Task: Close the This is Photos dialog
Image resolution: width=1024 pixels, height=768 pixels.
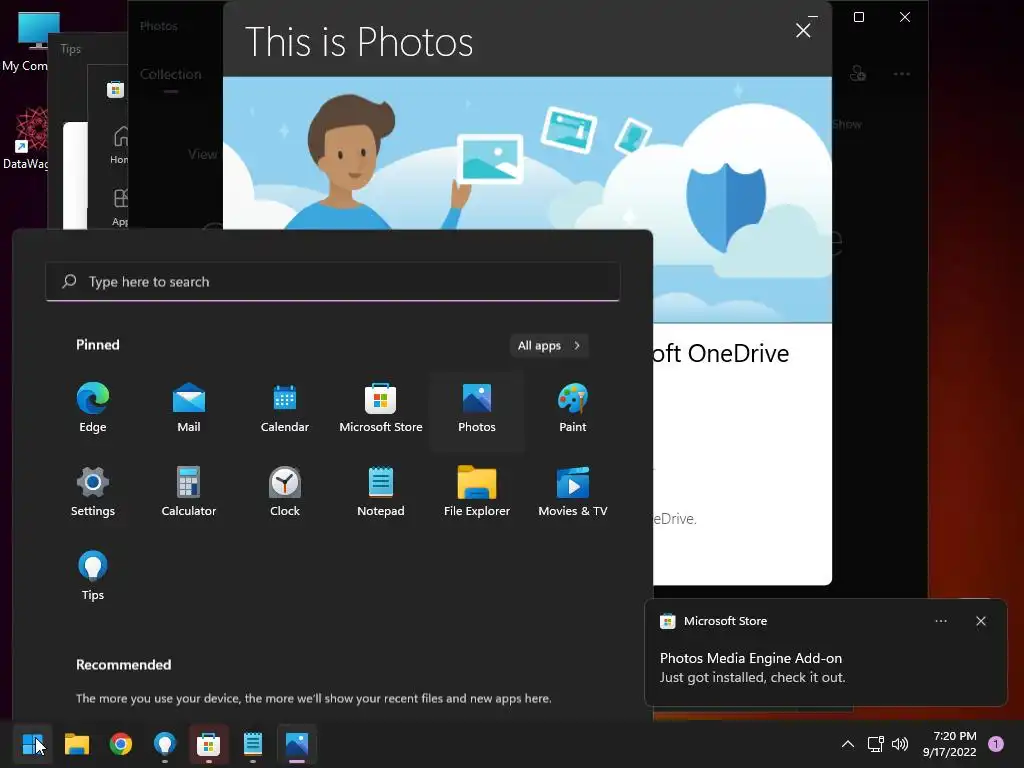Action: point(803,31)
